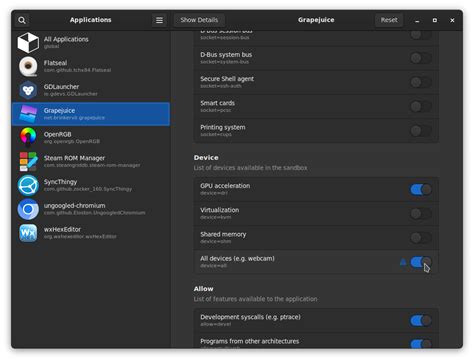Screen dimensions: 474x361
Task: Click the Allow section heading
Action: click(203, 289)
